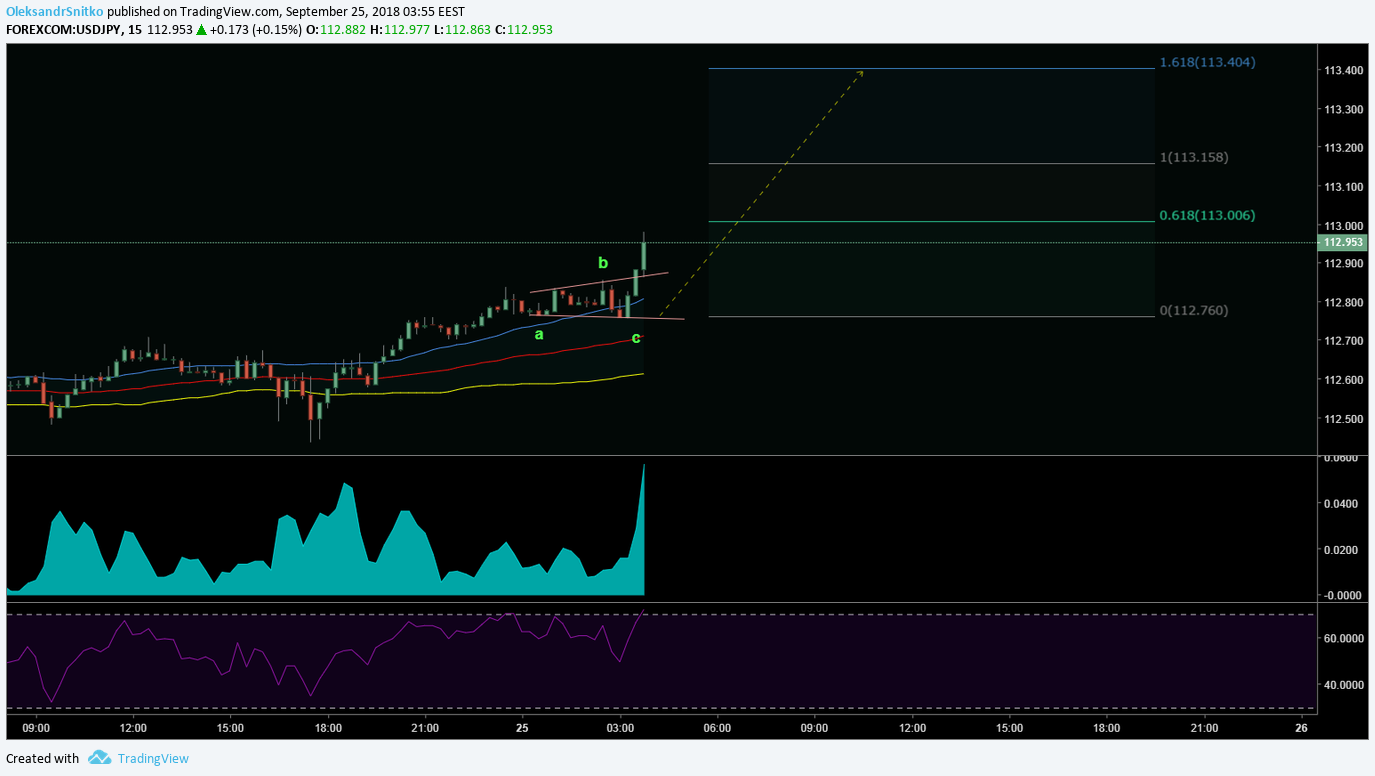Click the 113.100 price axis value
Image resolution: width=1375 pixels, height=776 pixels.
pos(1343,187)
